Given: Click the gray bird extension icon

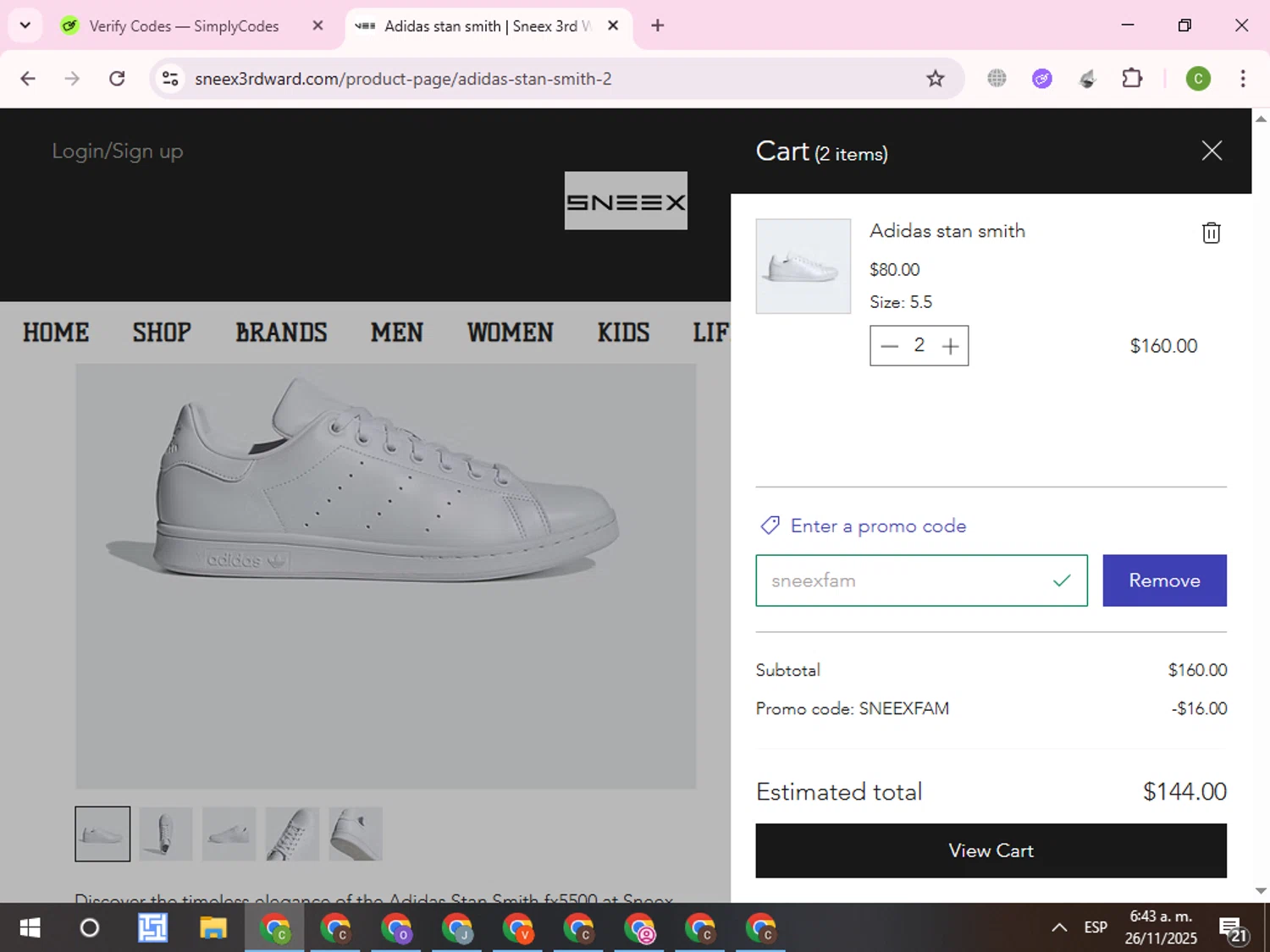Looking at the screenshot, I should tap(1087, 79).
